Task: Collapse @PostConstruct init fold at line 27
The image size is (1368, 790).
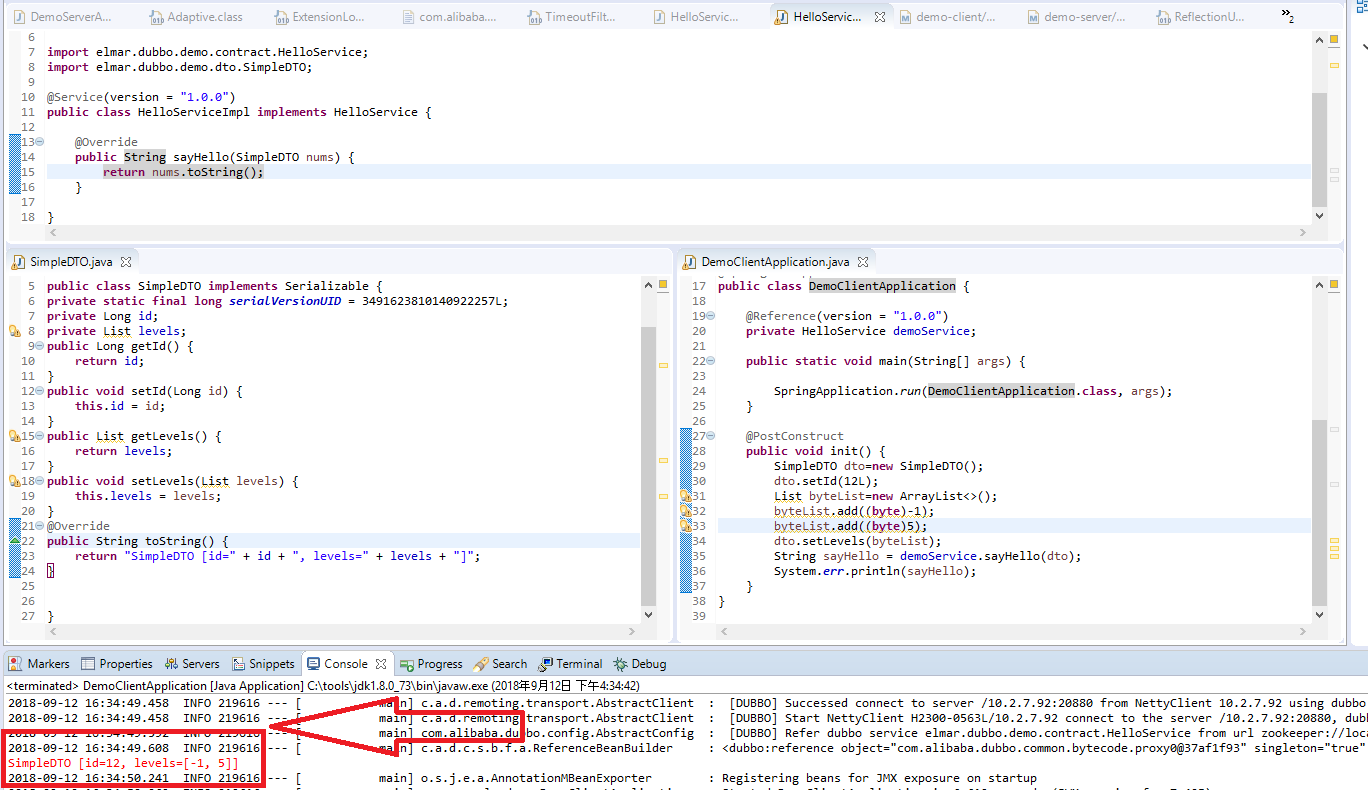Action: coord(712,436)
